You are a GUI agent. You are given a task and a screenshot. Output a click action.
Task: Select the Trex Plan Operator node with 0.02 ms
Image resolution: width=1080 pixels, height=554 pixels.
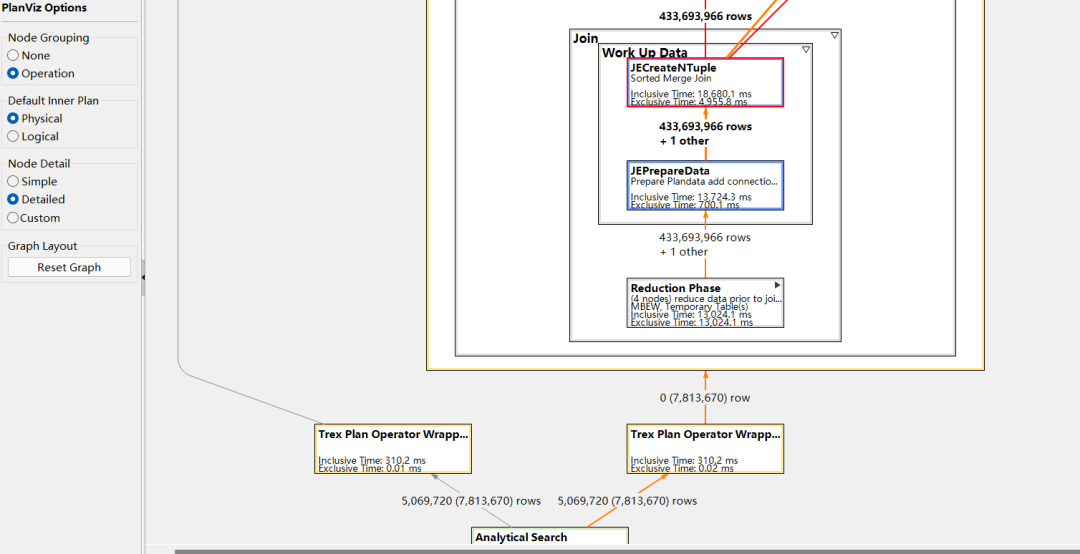pos(705,449)
